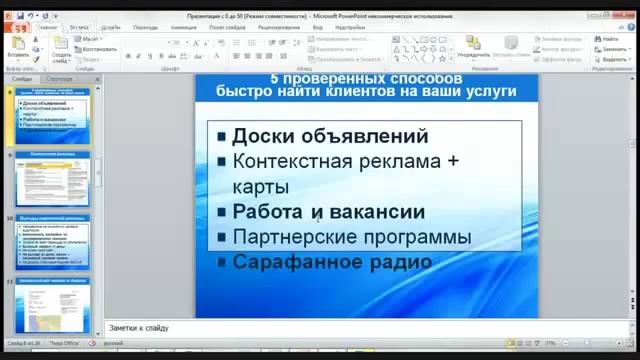Click the русский language status bar entry

113,343
